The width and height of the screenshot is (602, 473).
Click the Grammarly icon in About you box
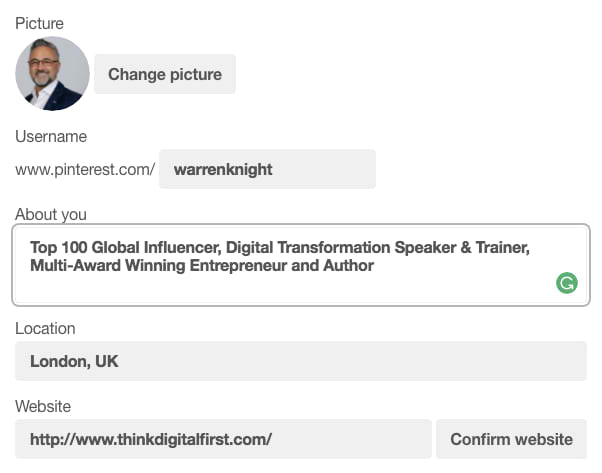pyautogui.click(x=567, y=283)
